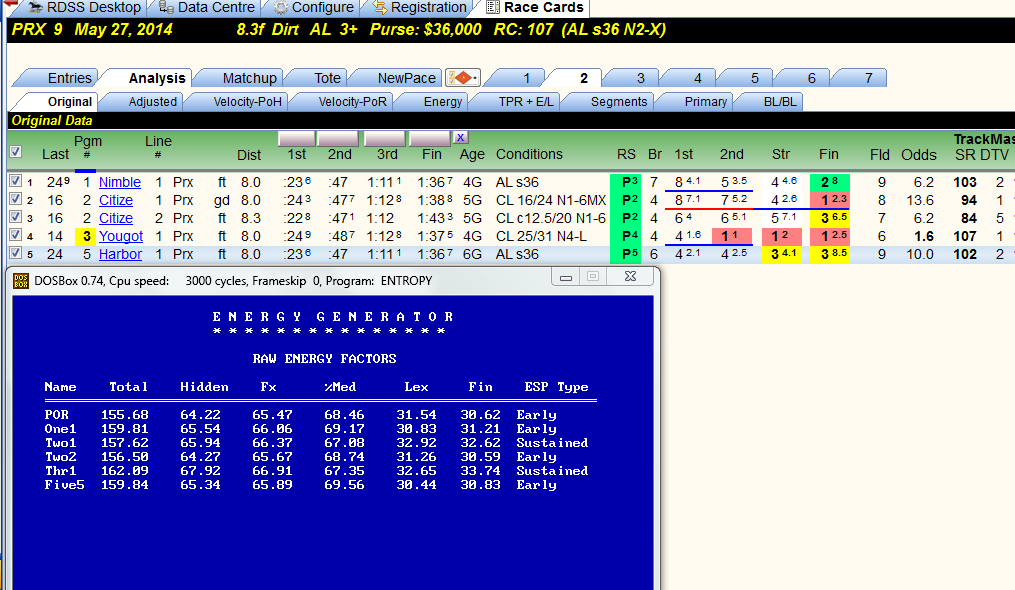Open the Yougot horse link
Viewport: 1015px width, 590px height.
tap(121, 236)
